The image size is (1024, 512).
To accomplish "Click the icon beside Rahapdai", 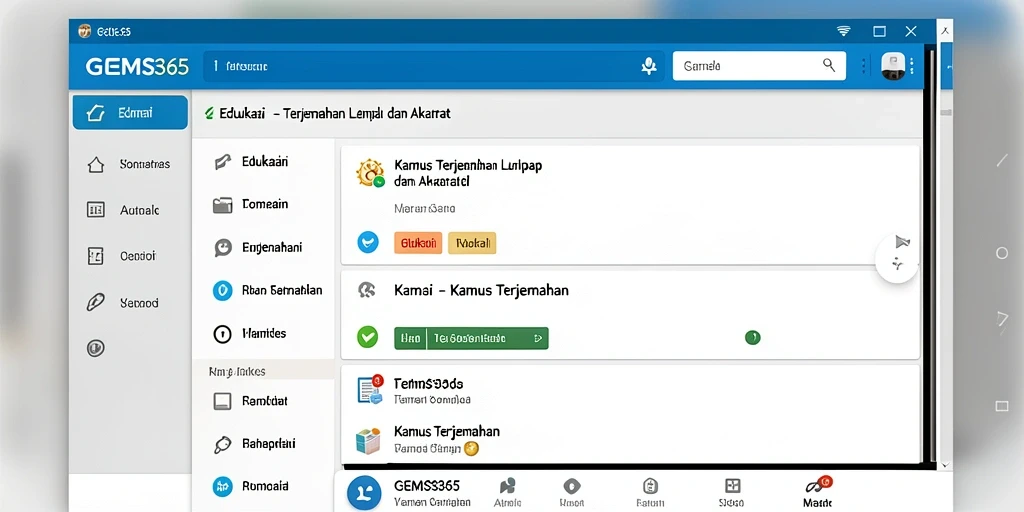I will point(223,444).
